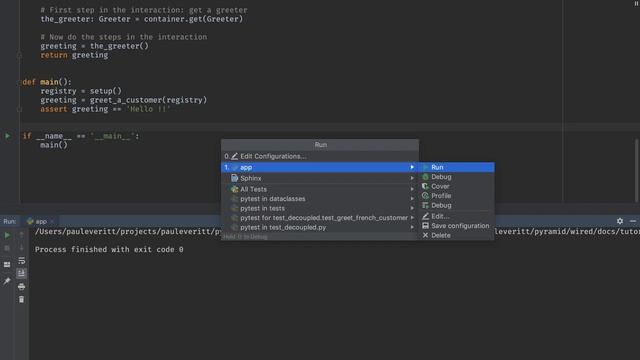Click the Restore Layout icon in the Run panel
Screen dimensions: 640x360
tap(7, 264)
